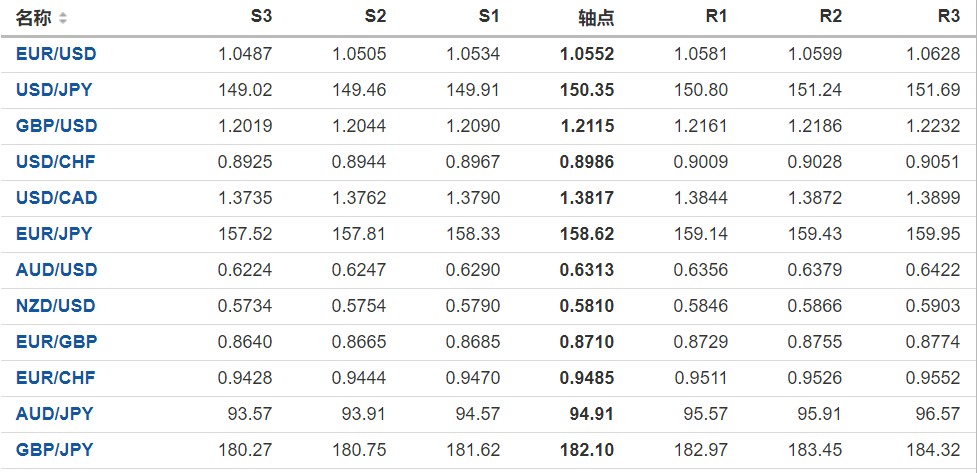This screenshot has height=473, width=978.
Task: Open the USD/CHF pair link
Action: 56,162
